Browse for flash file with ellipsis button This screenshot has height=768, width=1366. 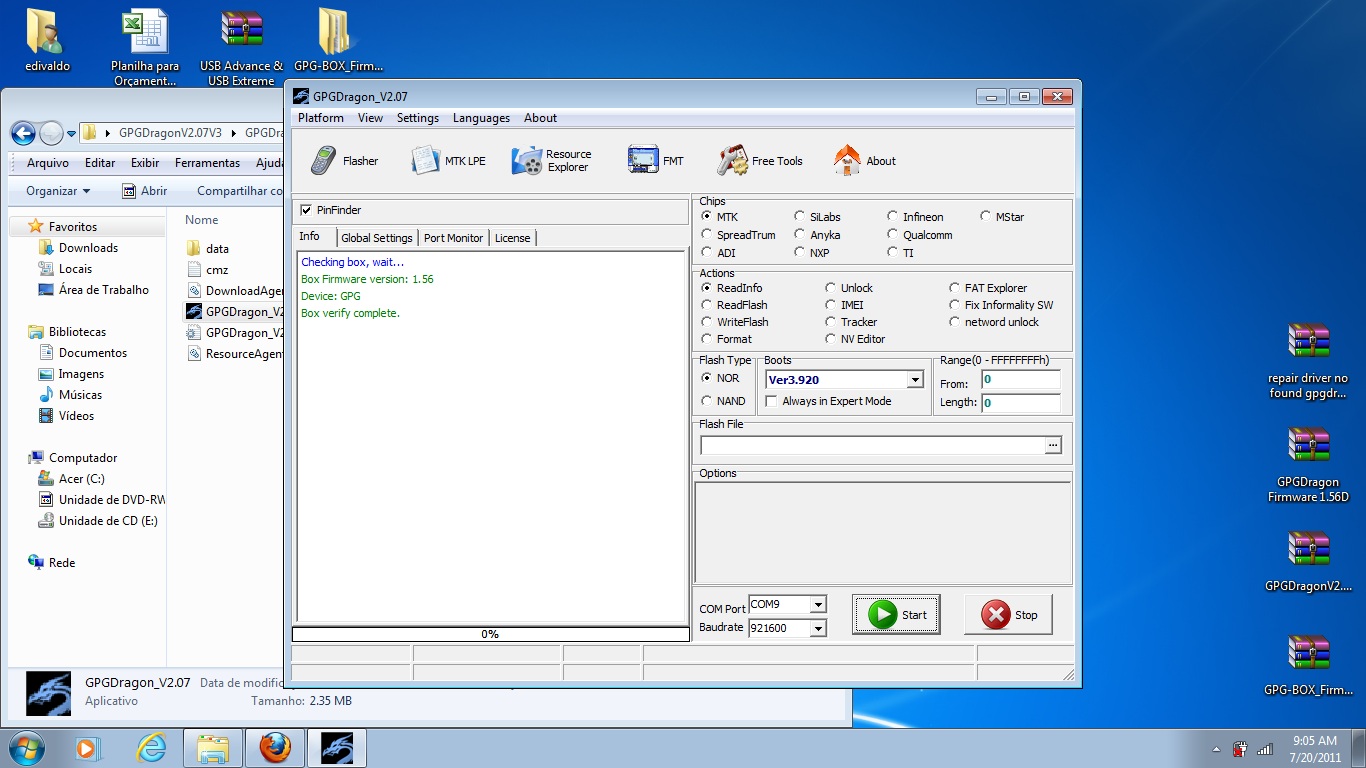point(1053,446)
